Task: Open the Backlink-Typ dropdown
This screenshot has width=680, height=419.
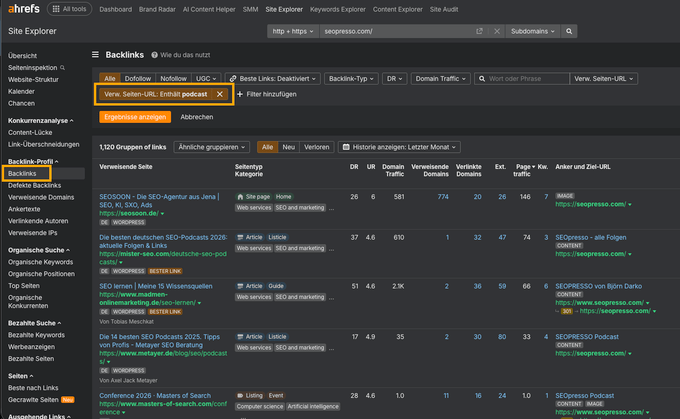Action: [x=351, y=79]
